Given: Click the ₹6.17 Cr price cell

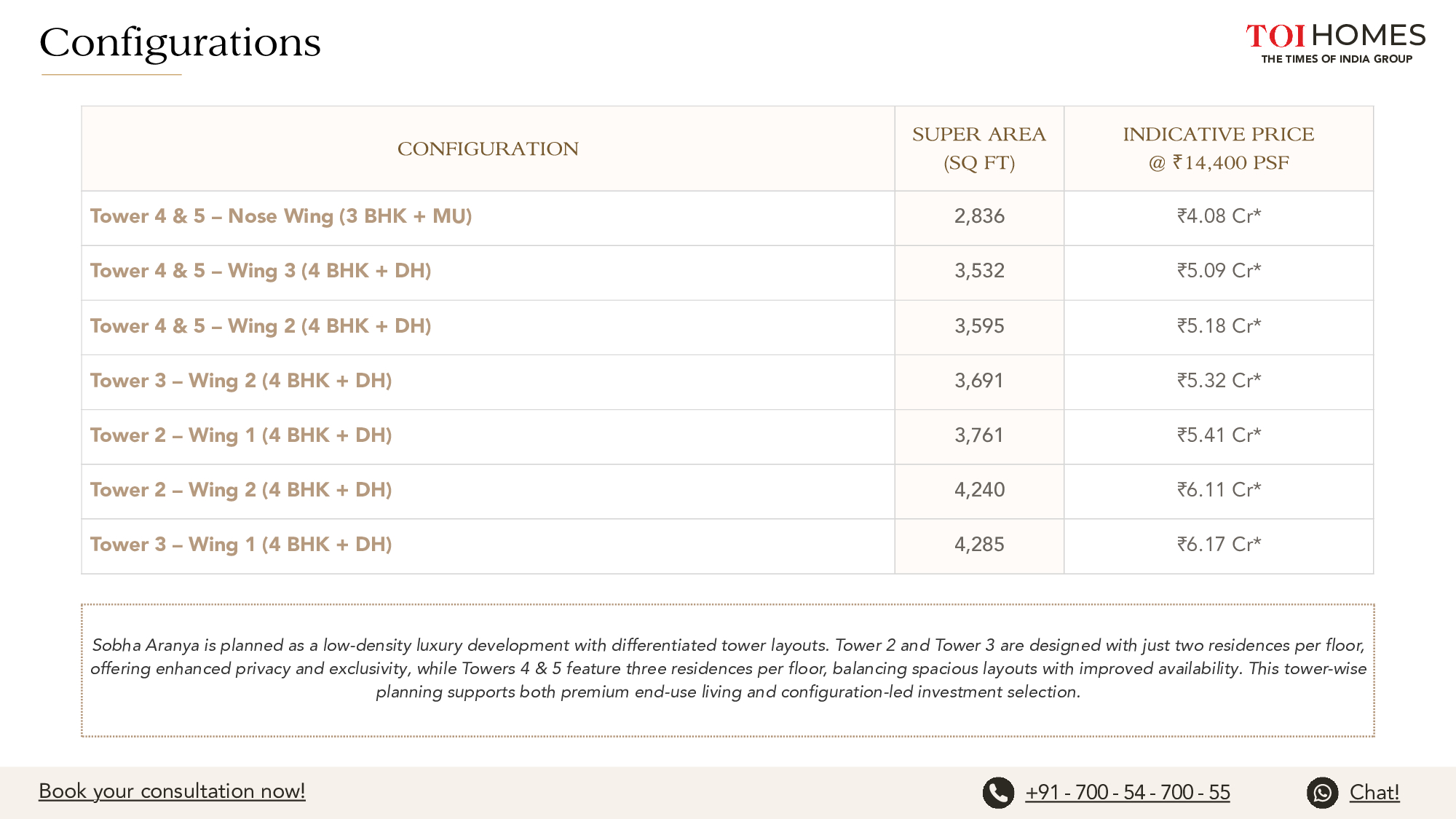Looking at the screenshot, I should tap(1219, 545).
